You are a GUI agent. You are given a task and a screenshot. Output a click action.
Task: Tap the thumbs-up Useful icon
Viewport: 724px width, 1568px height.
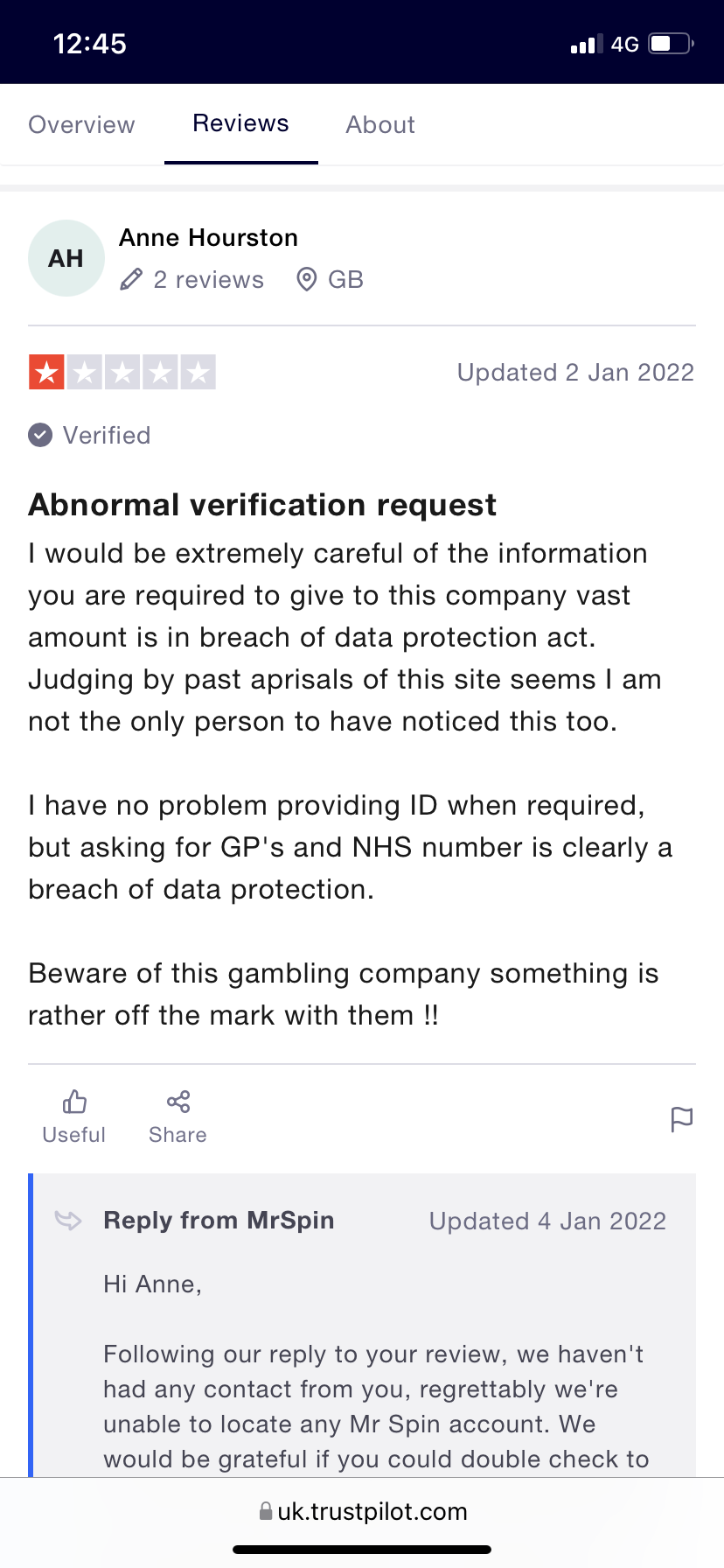pyautogui.click(x=74, y=1102)
